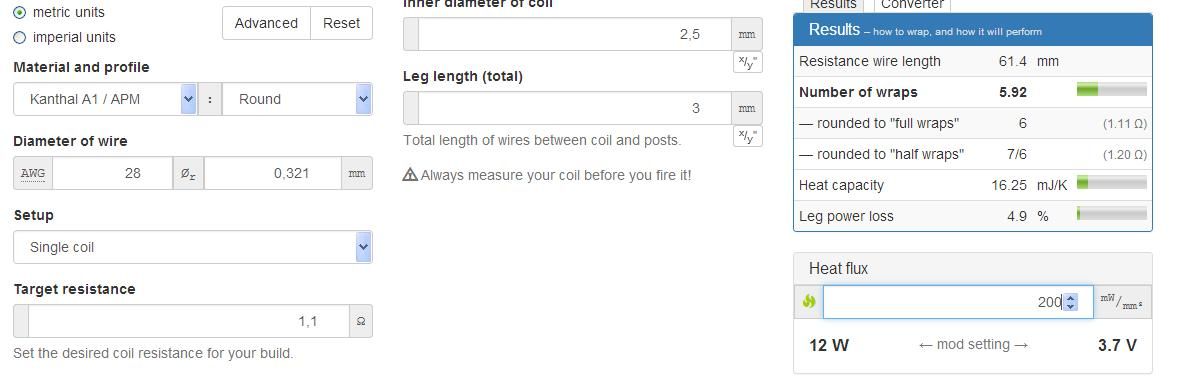Open the Kanthal A1 / APM material dropdown
Image resolution: width=1188 pixels, height=391 pixels.
pos(105,99)
